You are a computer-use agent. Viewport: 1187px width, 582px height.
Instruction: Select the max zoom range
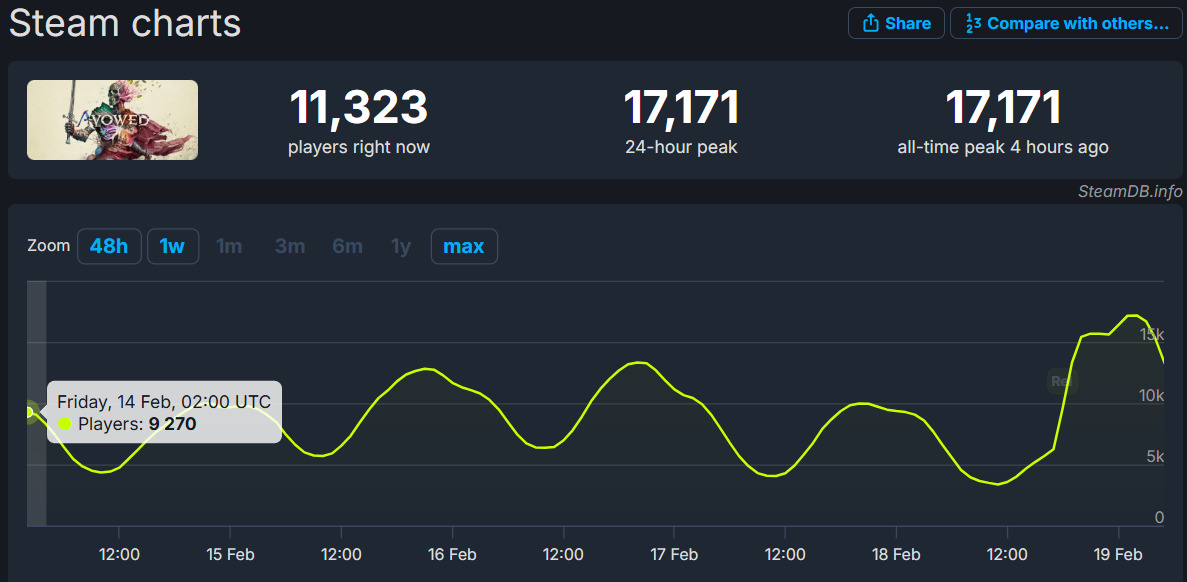[x=463, y=246]
